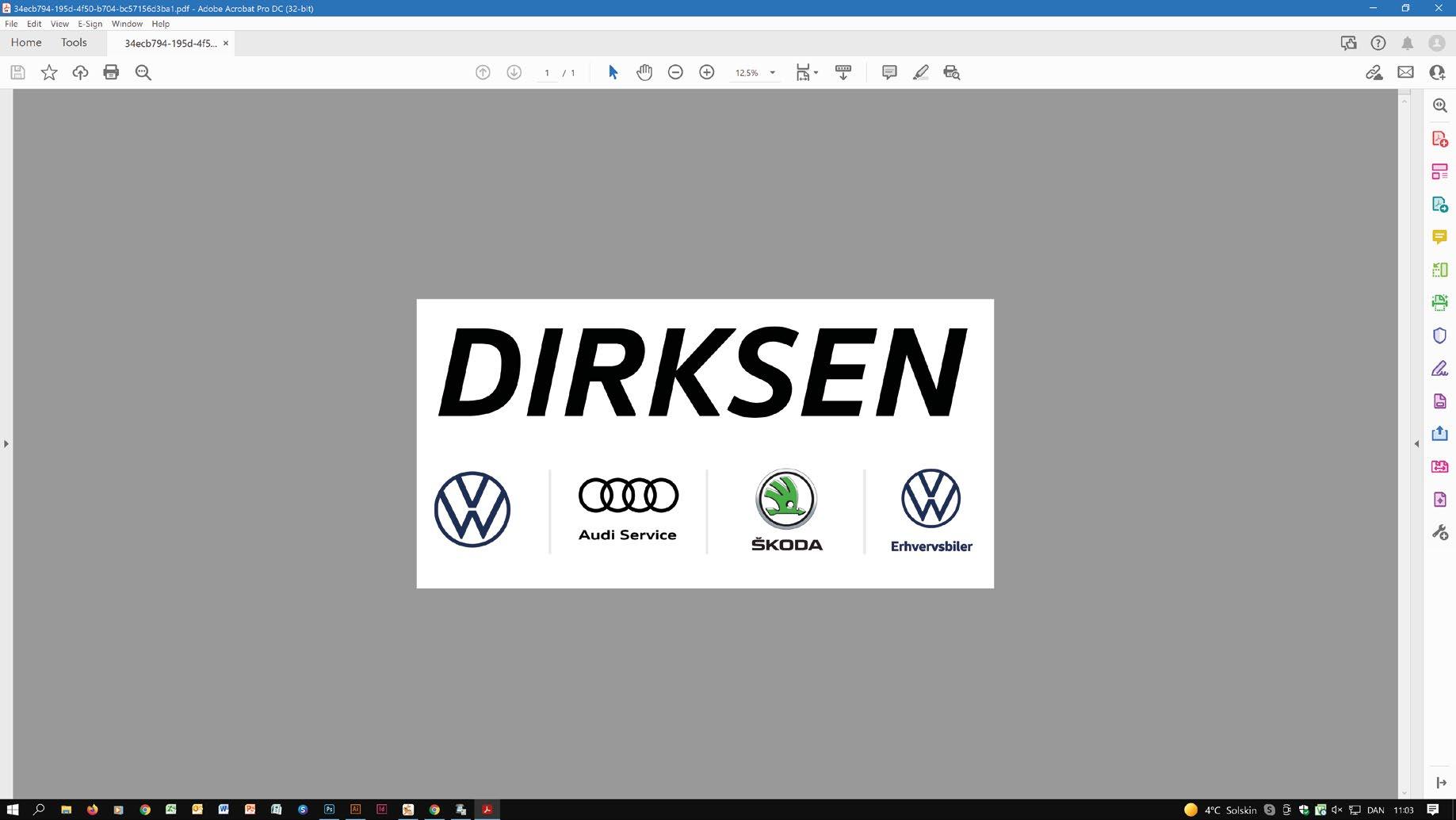The height and width of the screenshot is (820, 1456).
Task: Open the Comment tool in right pane
Action: [1440, 237]
